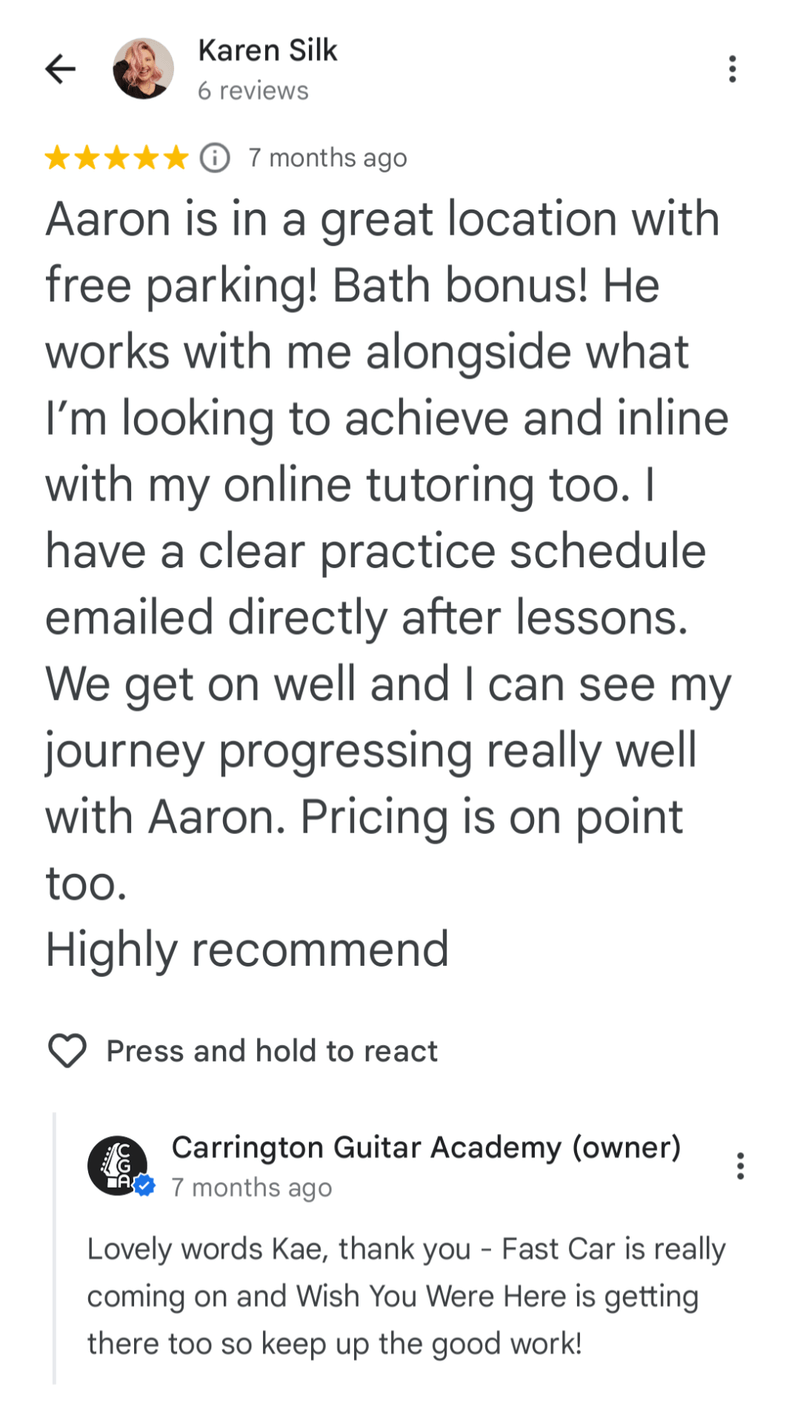Click Karen Silk's name
This screenshot has width=800, height=1422.
(267, 50)
